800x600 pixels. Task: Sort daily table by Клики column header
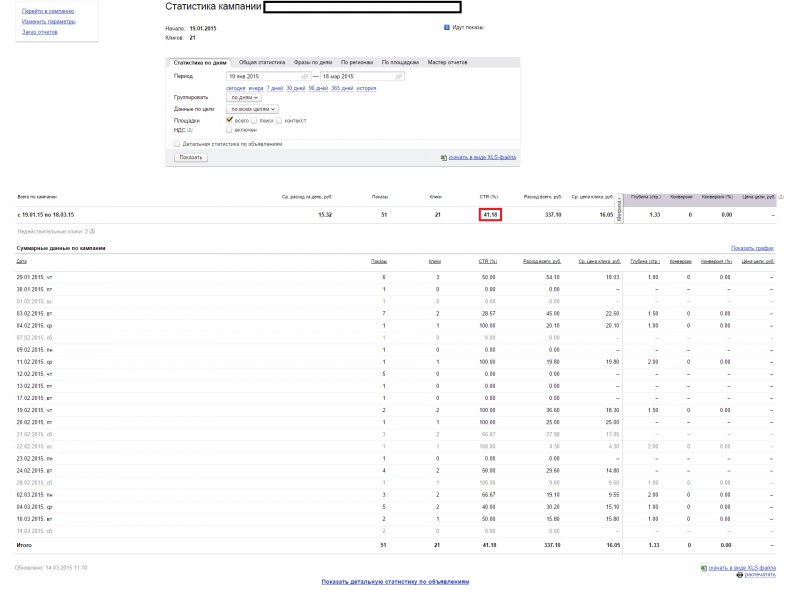point(435,262)
